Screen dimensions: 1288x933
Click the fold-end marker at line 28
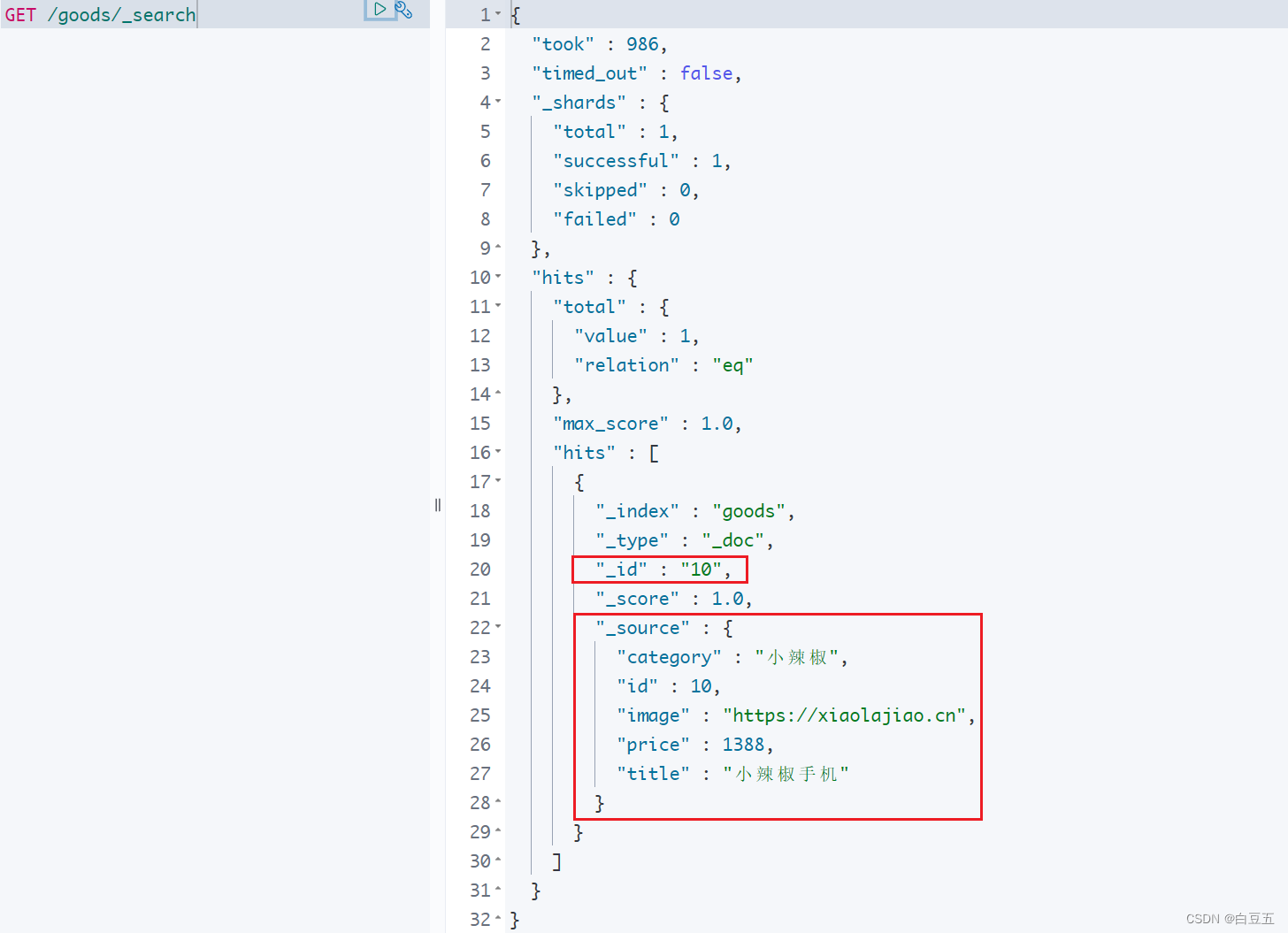coord(498,802)
